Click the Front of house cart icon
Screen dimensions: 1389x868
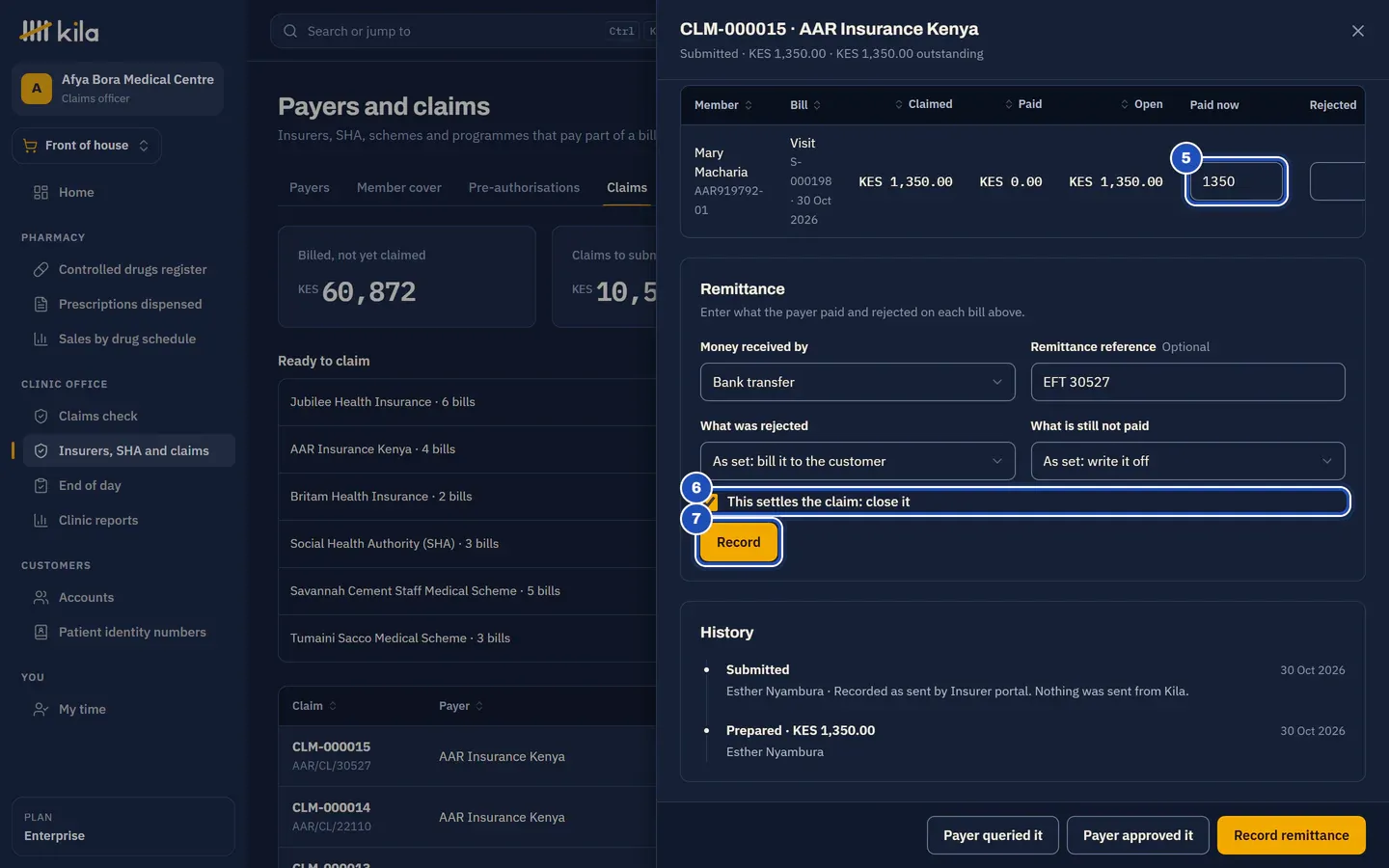30,145
